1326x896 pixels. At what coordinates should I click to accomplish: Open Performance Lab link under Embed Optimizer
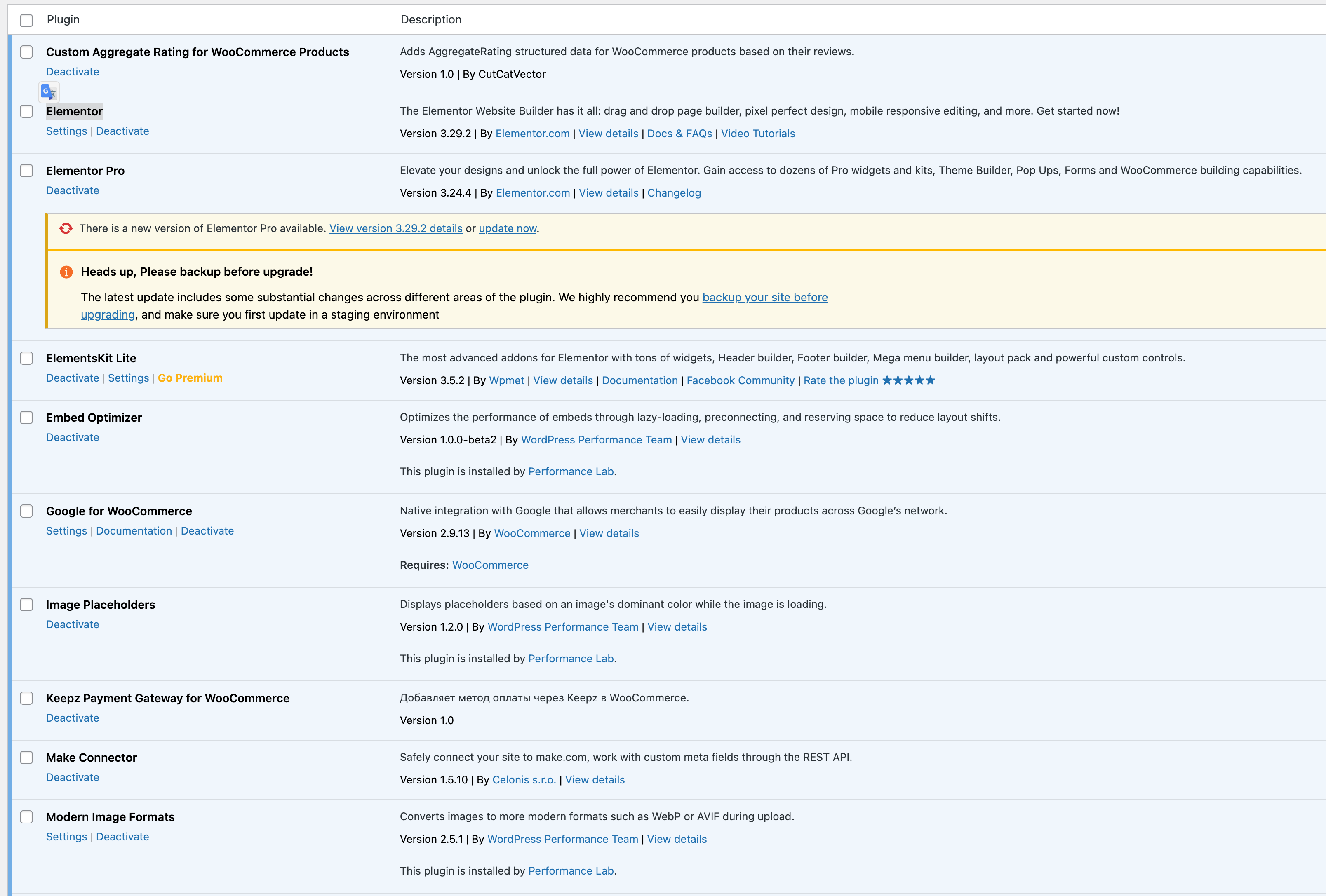571,471
